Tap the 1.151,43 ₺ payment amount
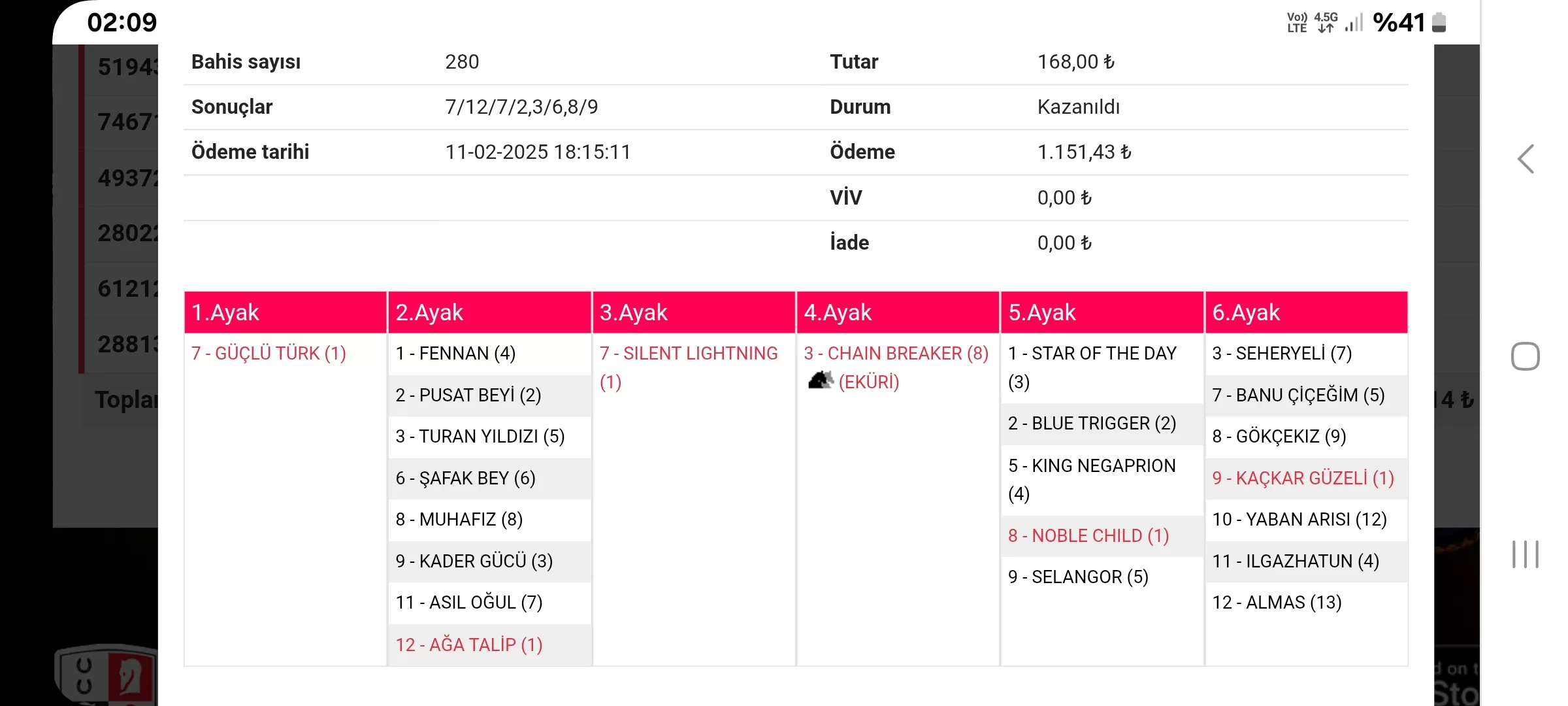 (x=1084, y=152)
